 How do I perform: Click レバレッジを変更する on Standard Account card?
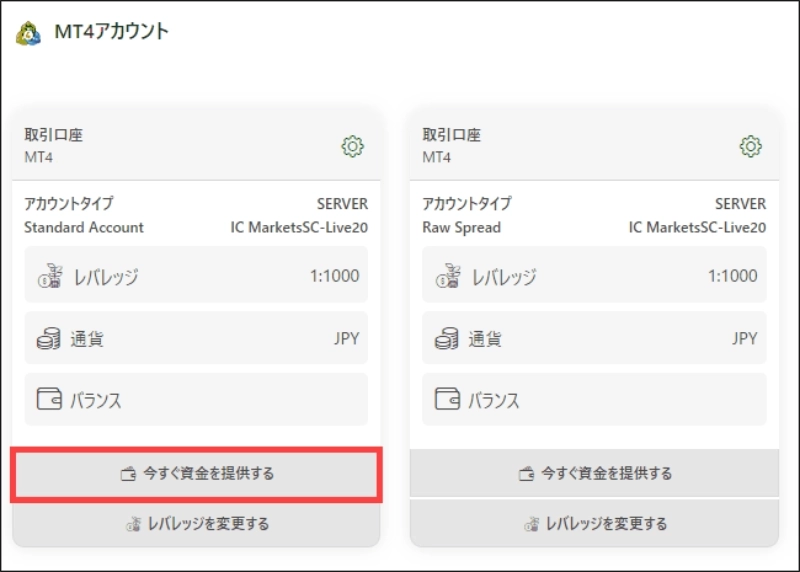tap(196, 523)
